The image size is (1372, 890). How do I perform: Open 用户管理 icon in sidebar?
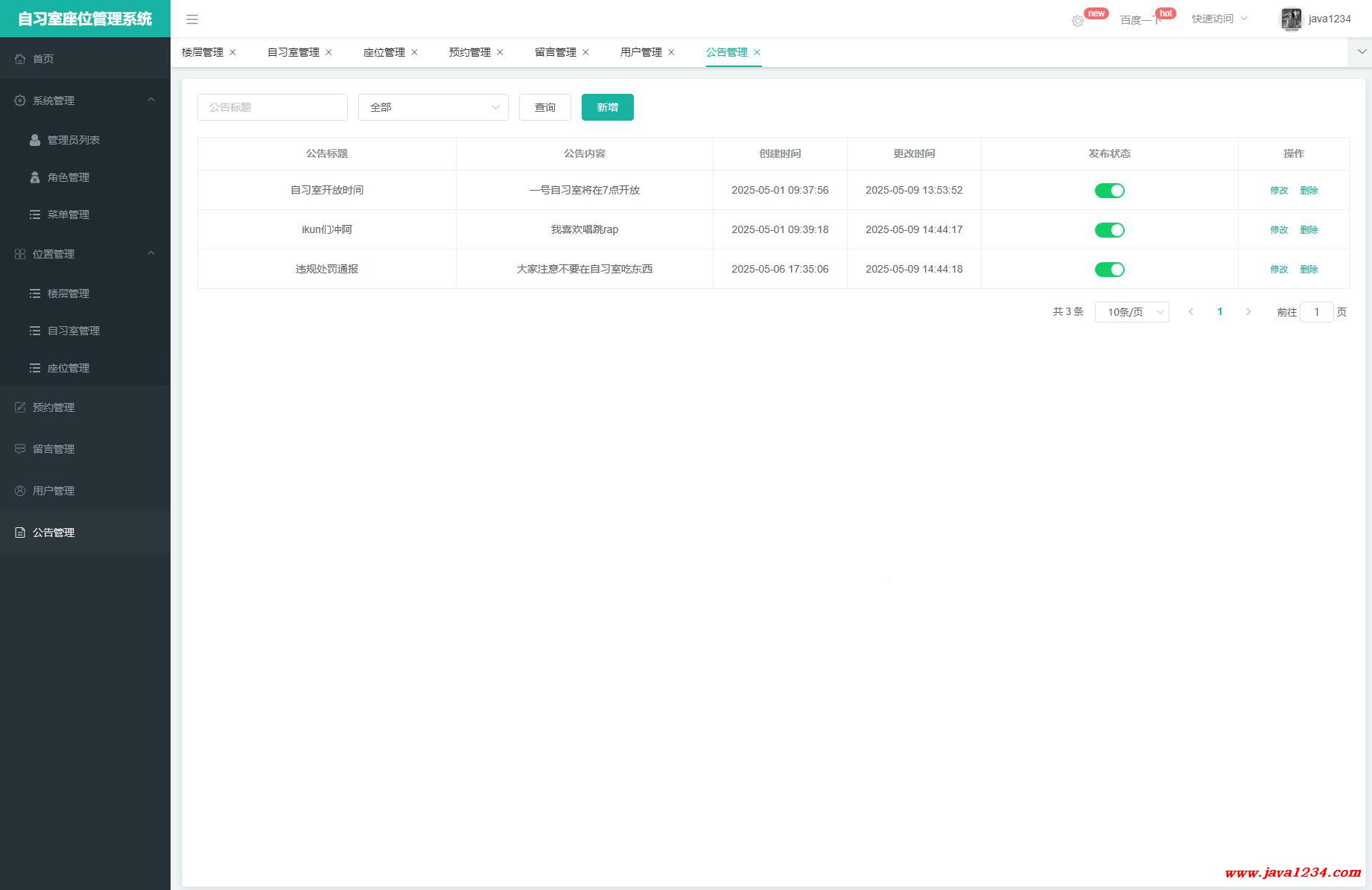[x=20, y=491]
